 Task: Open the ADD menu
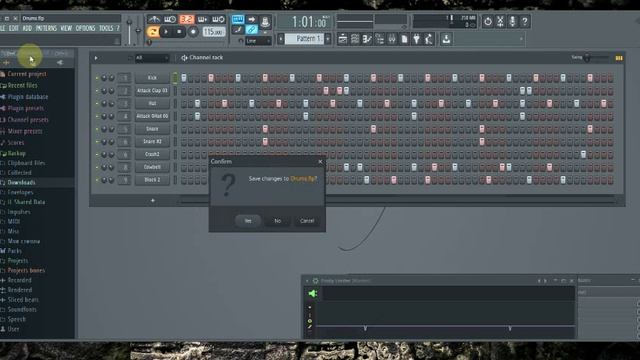(x=27, y=28)
